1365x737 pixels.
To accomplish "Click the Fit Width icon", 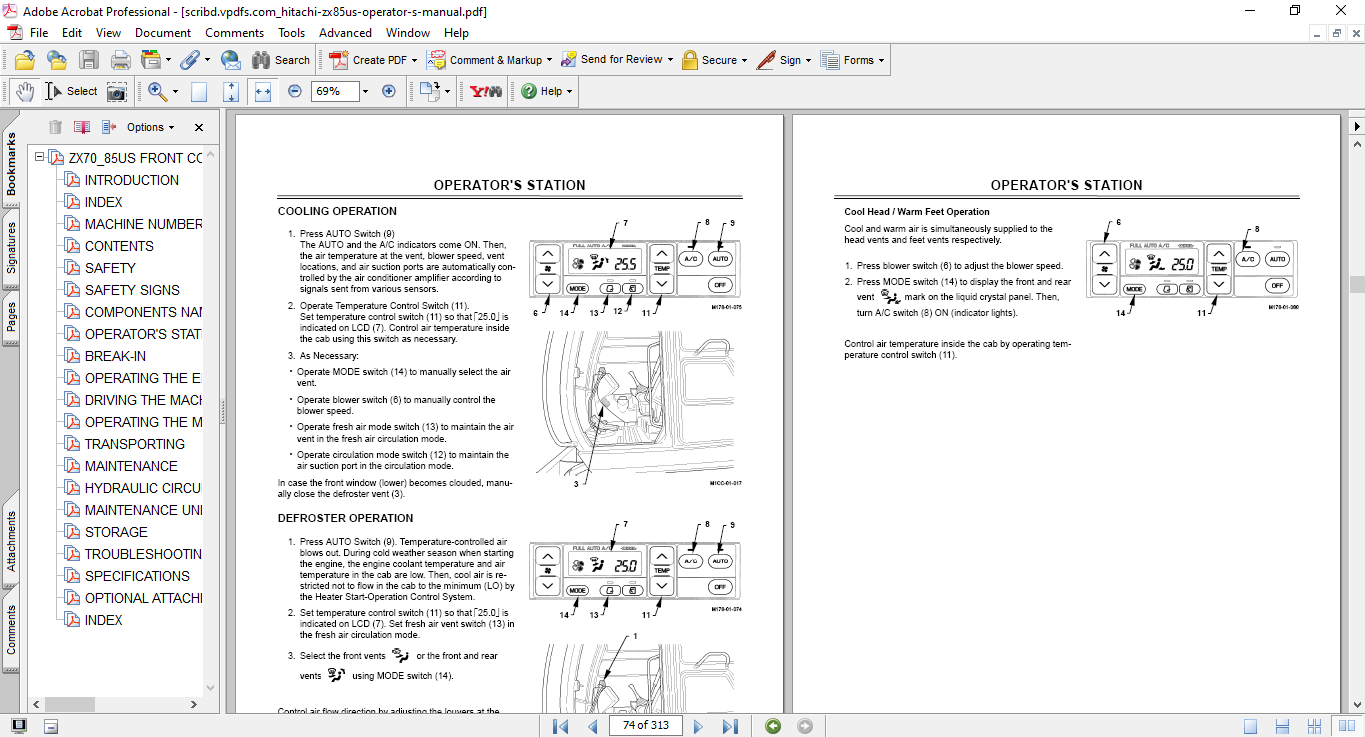I will 263,91.
